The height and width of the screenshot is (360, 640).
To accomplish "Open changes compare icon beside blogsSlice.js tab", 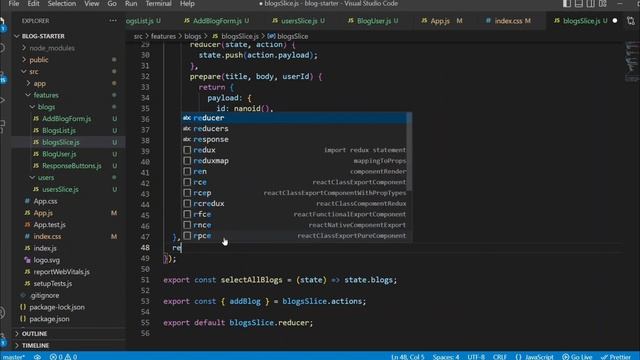I will pyautogui.click(x=631, y=21).
